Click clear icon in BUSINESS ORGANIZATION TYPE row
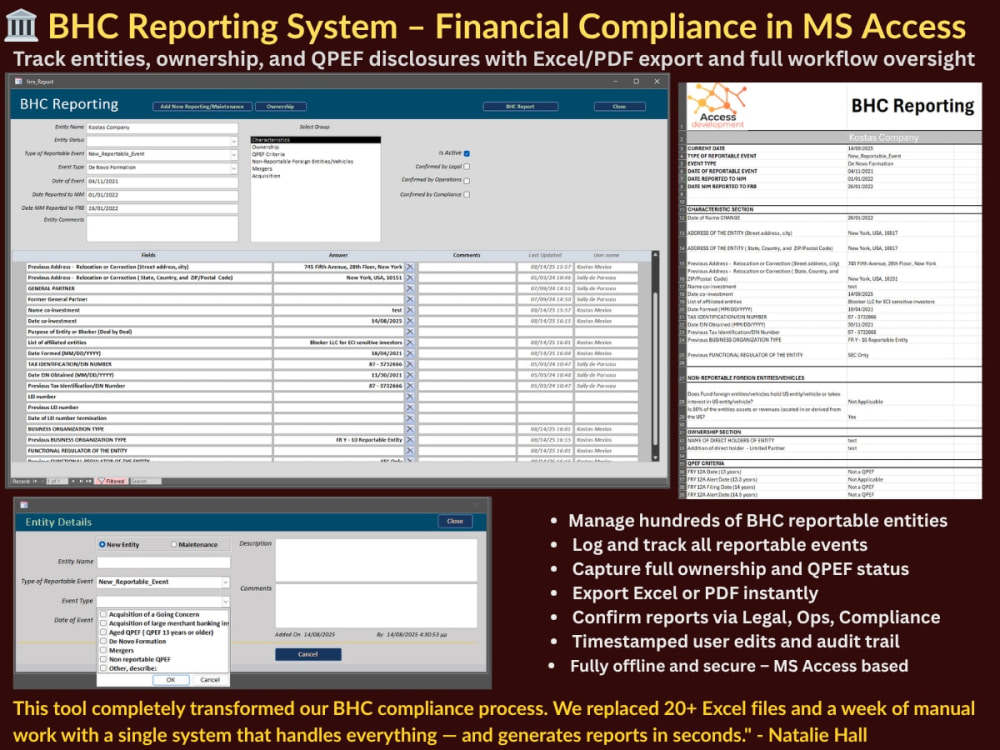The image size is (1000, 750). [410, 430]
